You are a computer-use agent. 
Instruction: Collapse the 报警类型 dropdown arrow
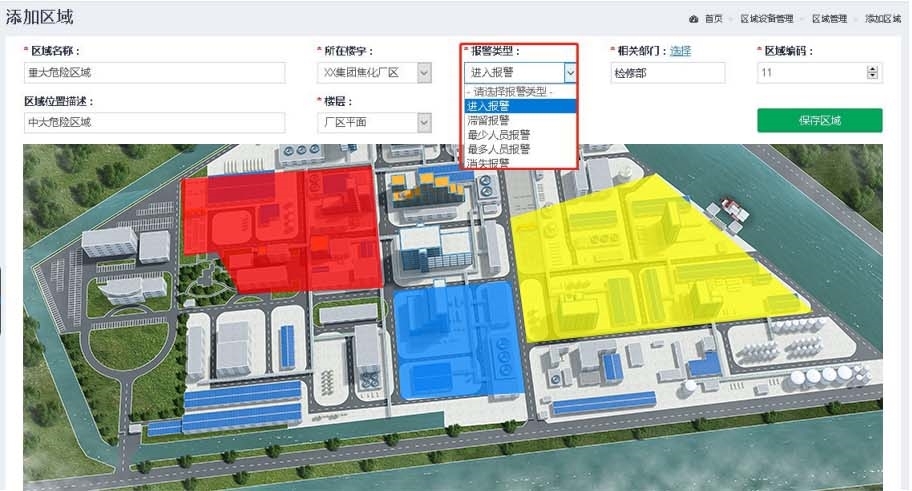point(570,72)
